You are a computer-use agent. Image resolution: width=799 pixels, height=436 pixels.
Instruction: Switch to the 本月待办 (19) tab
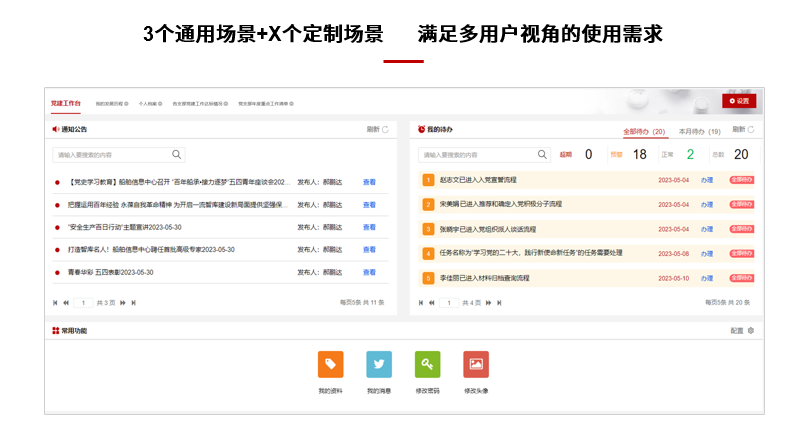(x=699, y=131)
